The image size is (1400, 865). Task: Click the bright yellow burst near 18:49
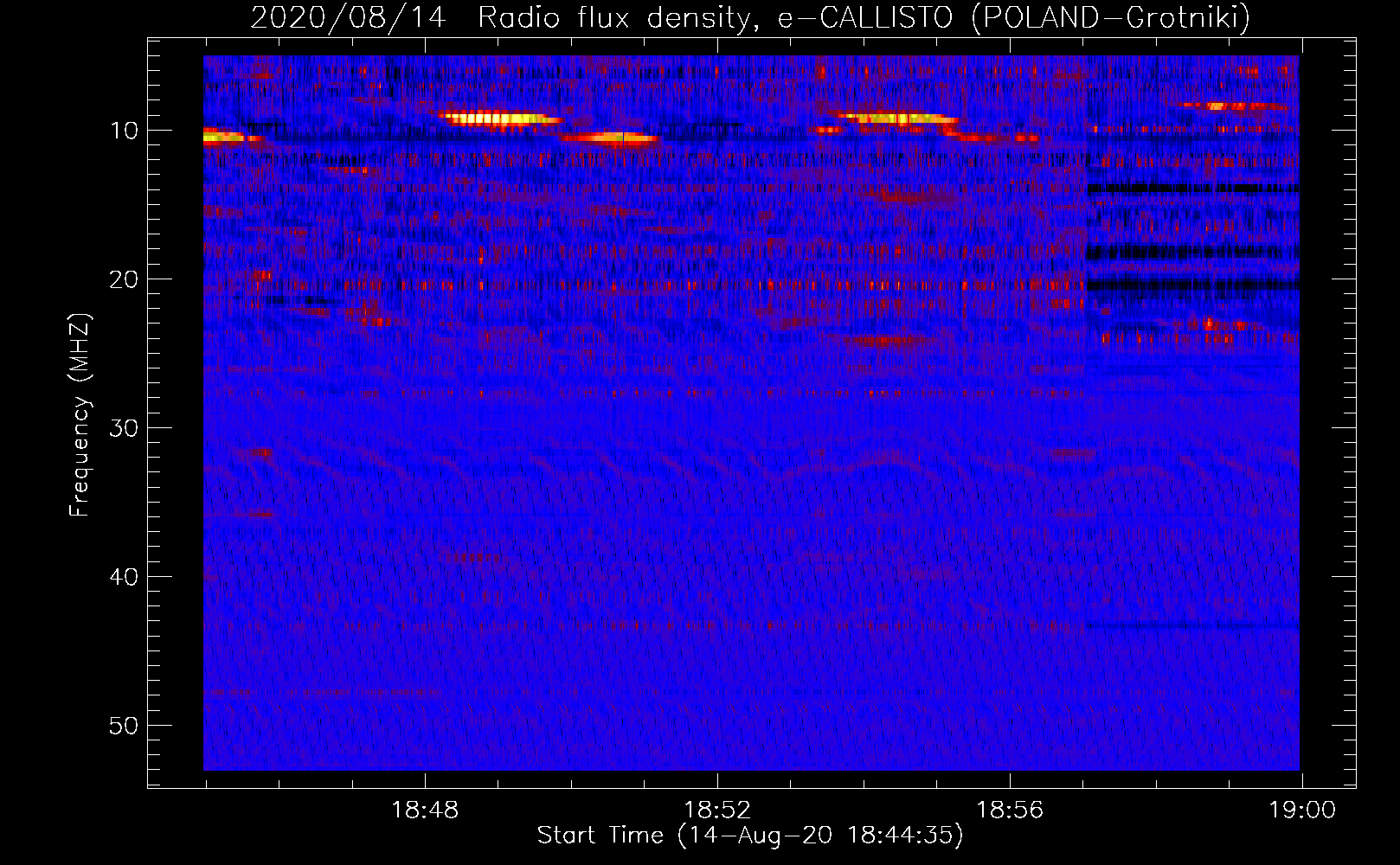500,119
